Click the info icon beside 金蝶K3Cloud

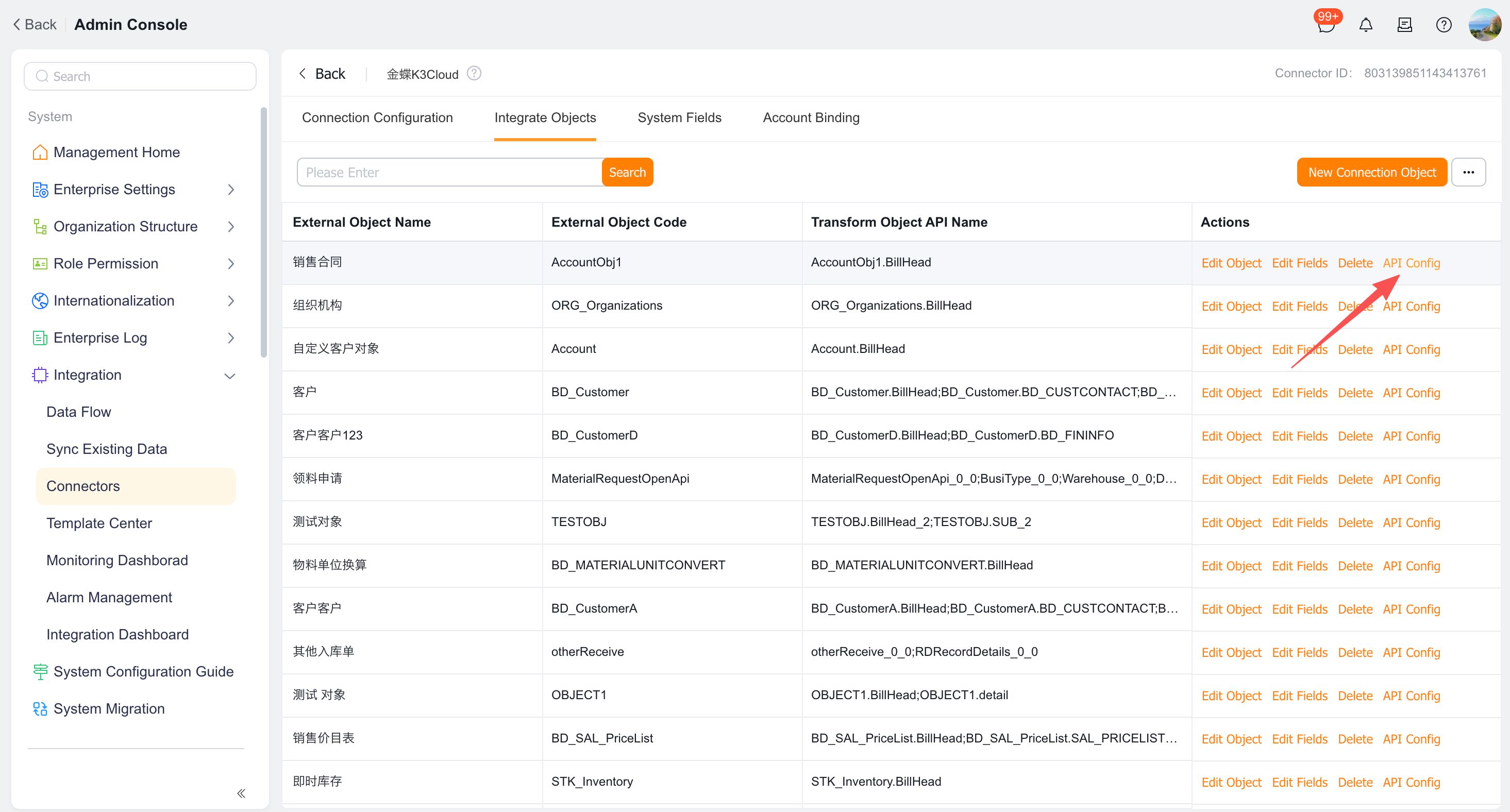(474, 73)
